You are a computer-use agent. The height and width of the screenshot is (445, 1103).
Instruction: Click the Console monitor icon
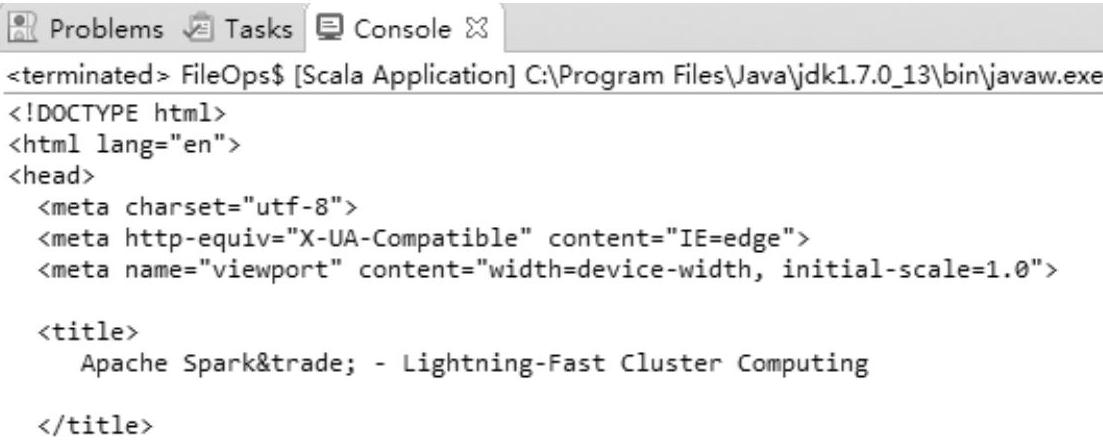(328, 28)
